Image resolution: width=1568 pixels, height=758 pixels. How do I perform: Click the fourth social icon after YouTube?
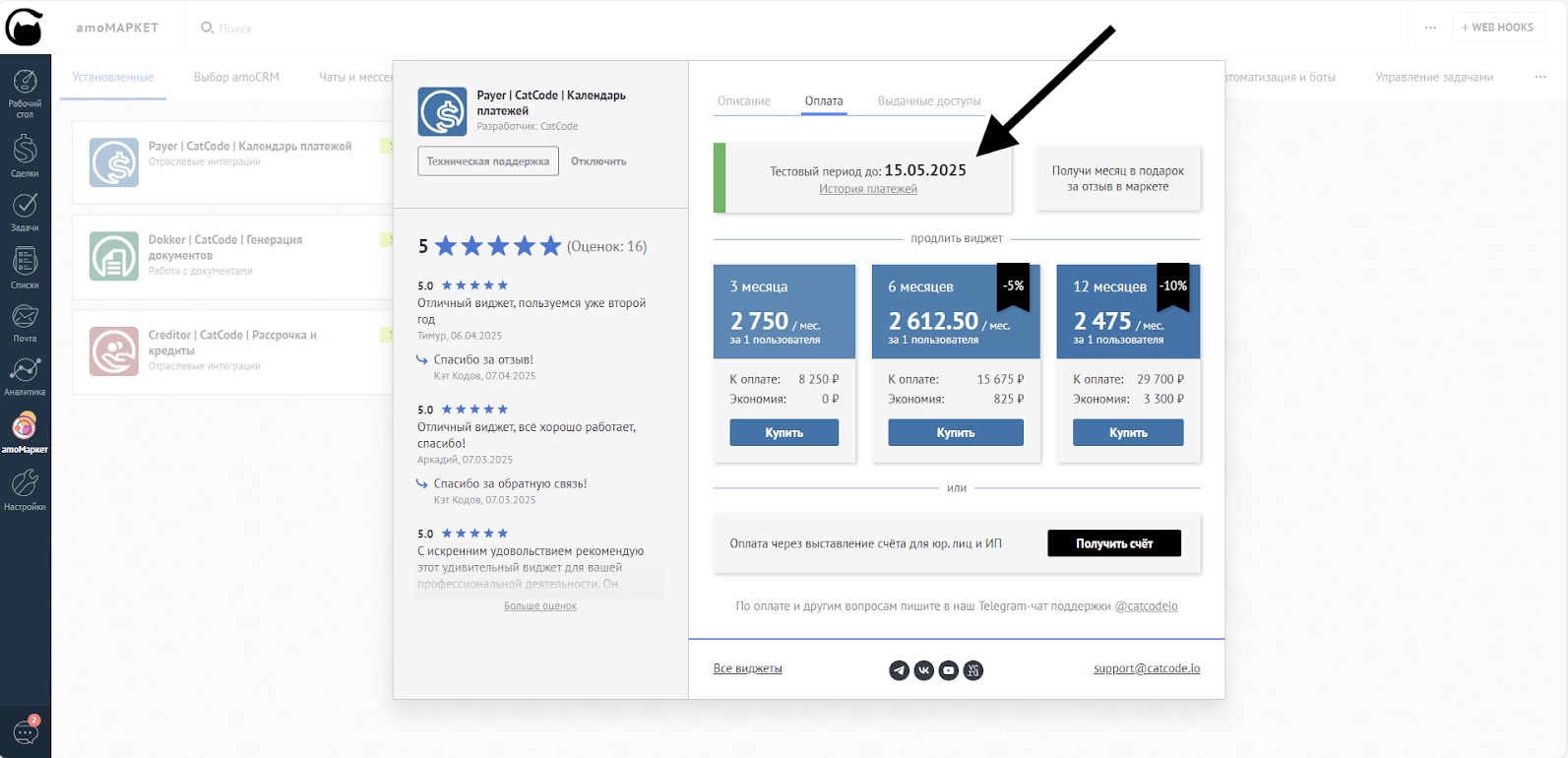tap(973, 670)
